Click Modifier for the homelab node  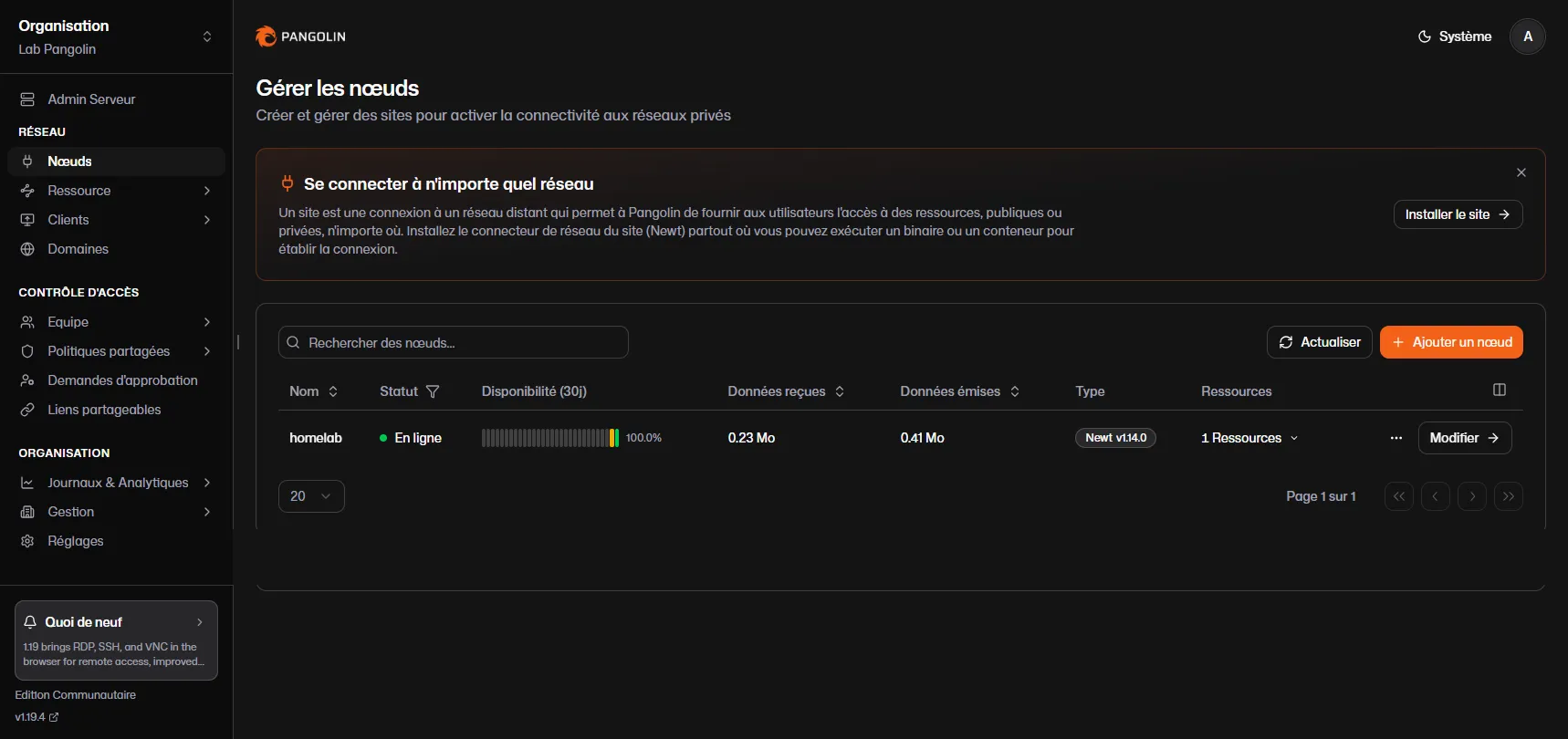(1465, 438)
